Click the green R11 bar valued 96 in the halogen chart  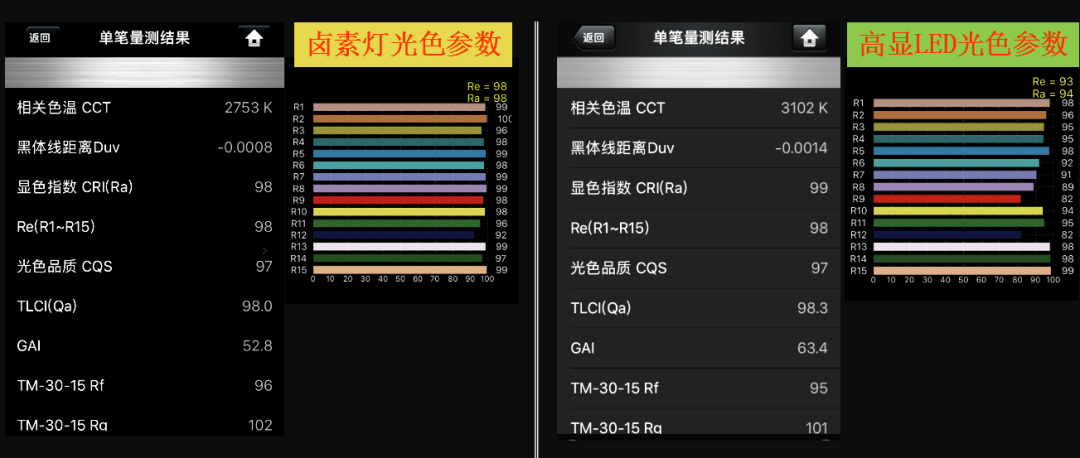pyautogui.click(x=397, y=223)
